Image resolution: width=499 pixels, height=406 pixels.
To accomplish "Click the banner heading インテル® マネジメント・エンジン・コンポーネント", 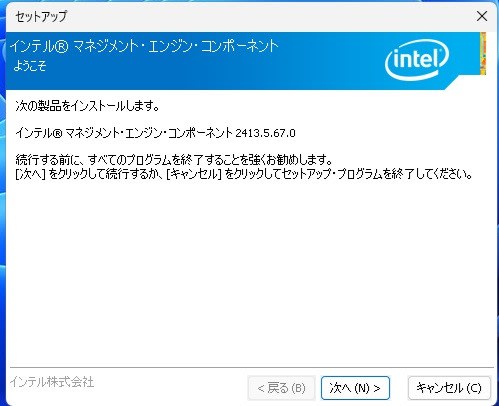I will tap(144, 46).
